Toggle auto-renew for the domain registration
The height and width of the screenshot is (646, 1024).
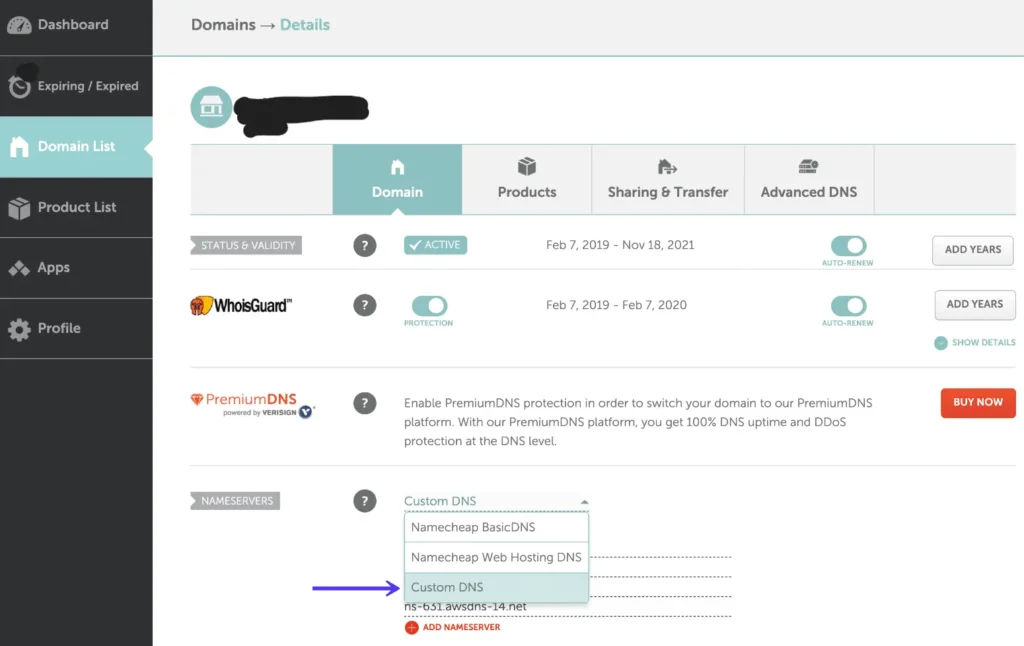coord(849,244)
